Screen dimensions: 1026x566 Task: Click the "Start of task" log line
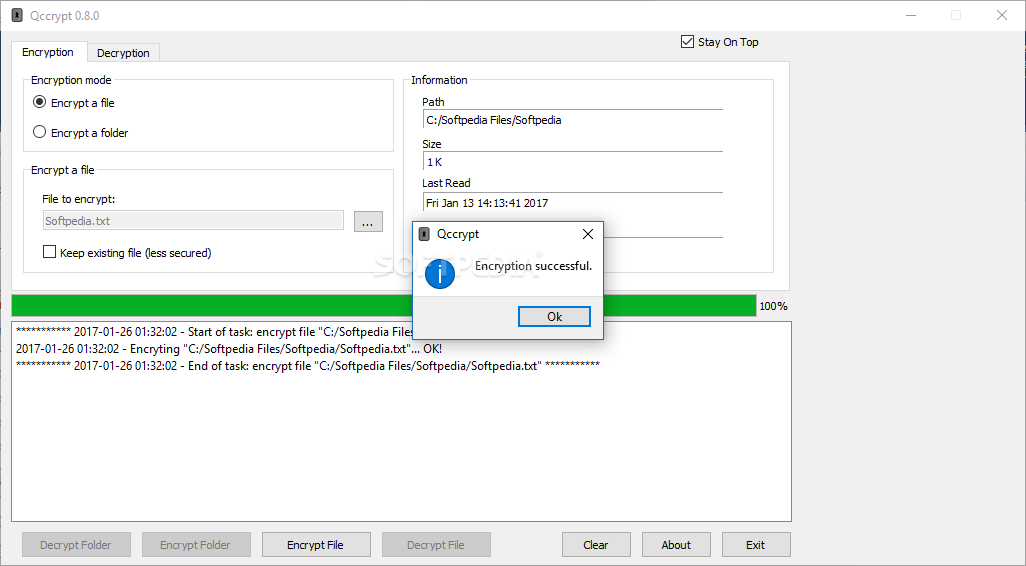215,332
